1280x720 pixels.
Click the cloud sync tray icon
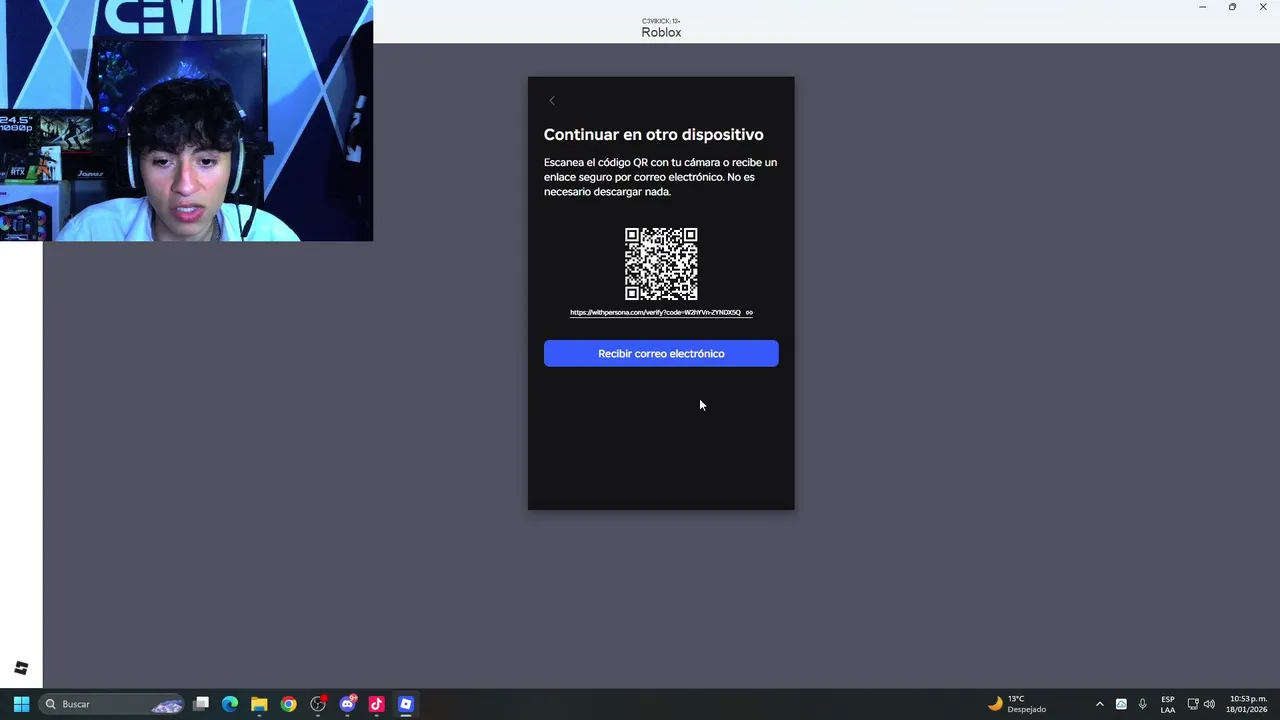point(1121,704)
